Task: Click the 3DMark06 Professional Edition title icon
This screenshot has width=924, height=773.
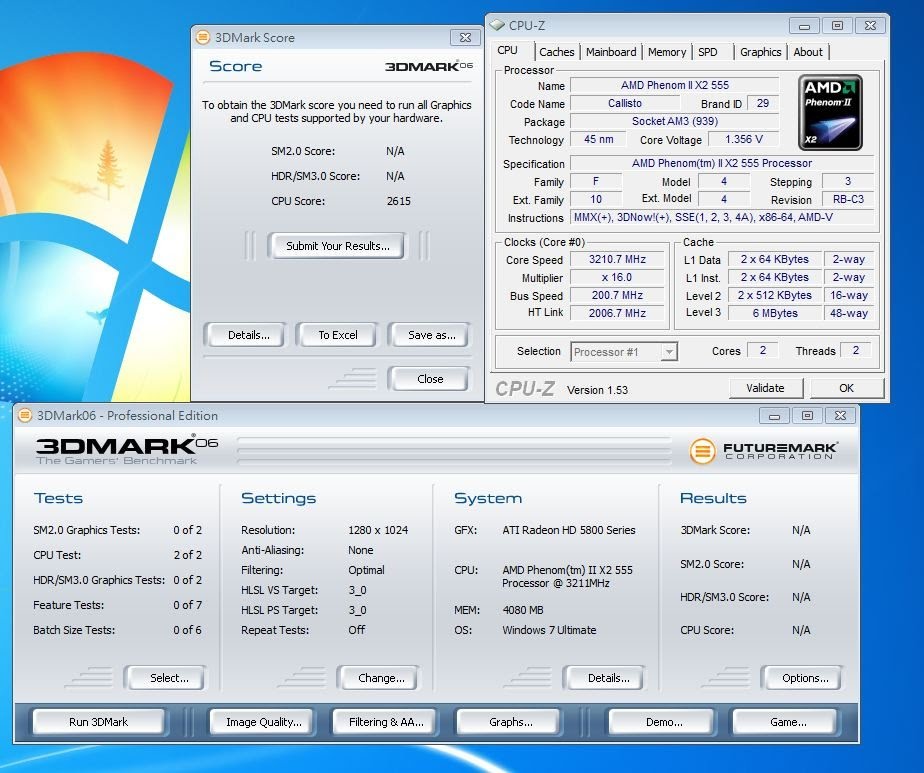Action: (25, 415)
